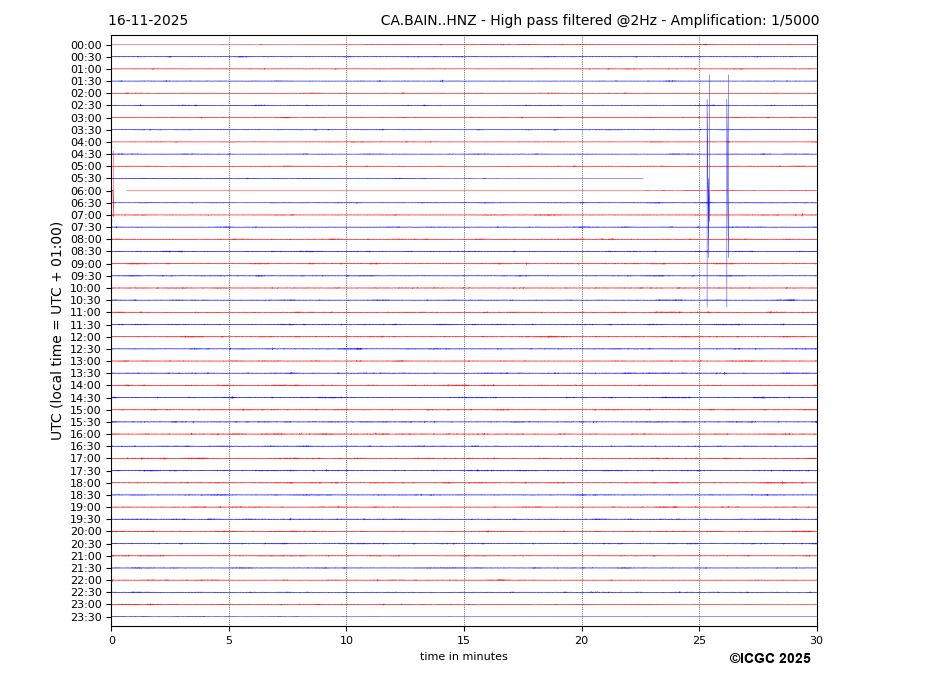Viewport: 927px width, 696px height.
Task: Pick the 12:00 trace time label
Action: (x=86, y=337)
